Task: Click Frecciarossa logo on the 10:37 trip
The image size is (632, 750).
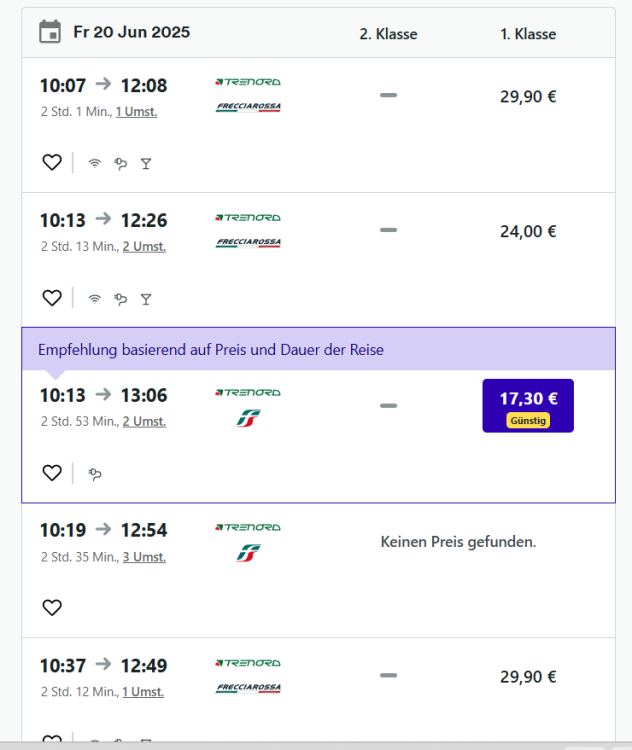Action: pos(248,688)
